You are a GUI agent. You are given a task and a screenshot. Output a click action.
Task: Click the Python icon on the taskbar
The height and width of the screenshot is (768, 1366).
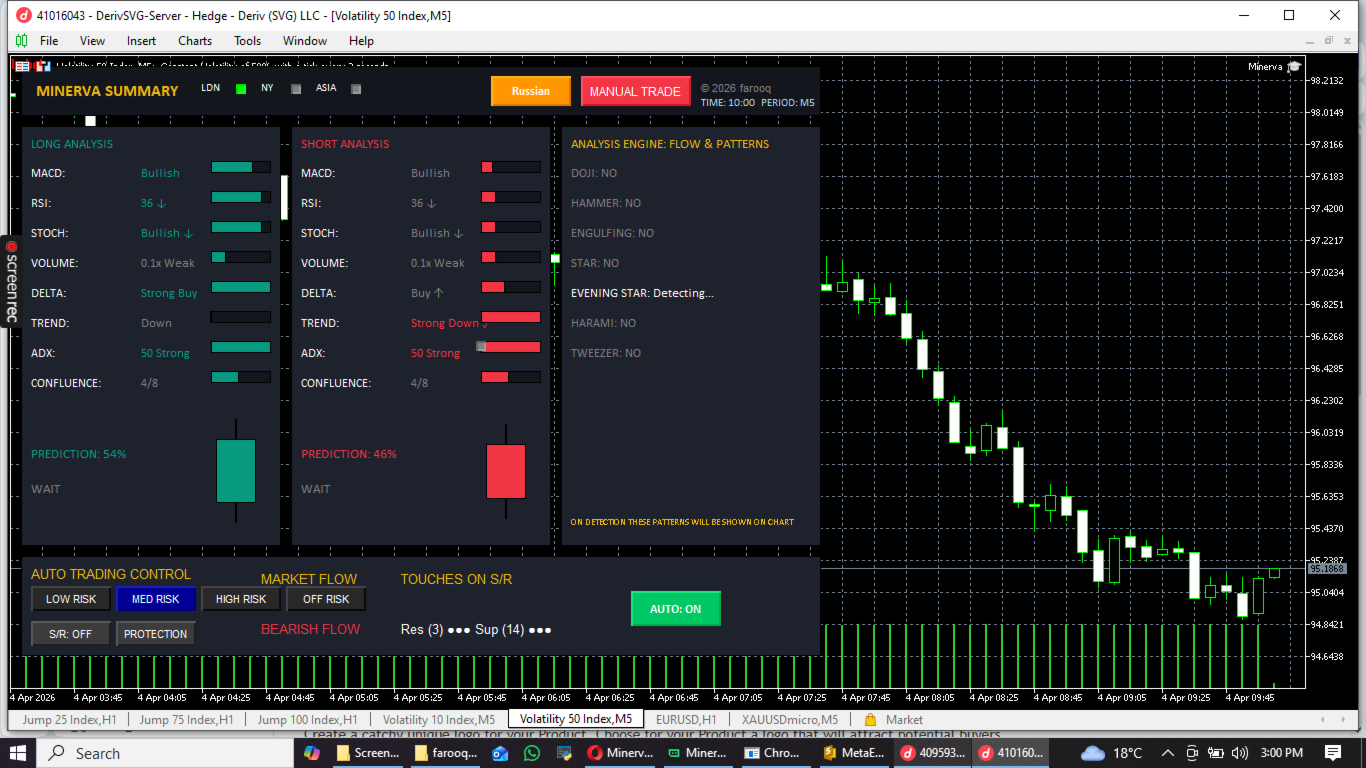click(564, 753)
